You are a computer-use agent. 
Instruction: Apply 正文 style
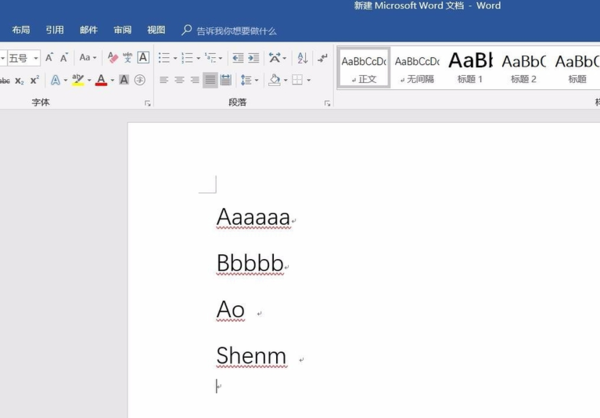[364, 68]
